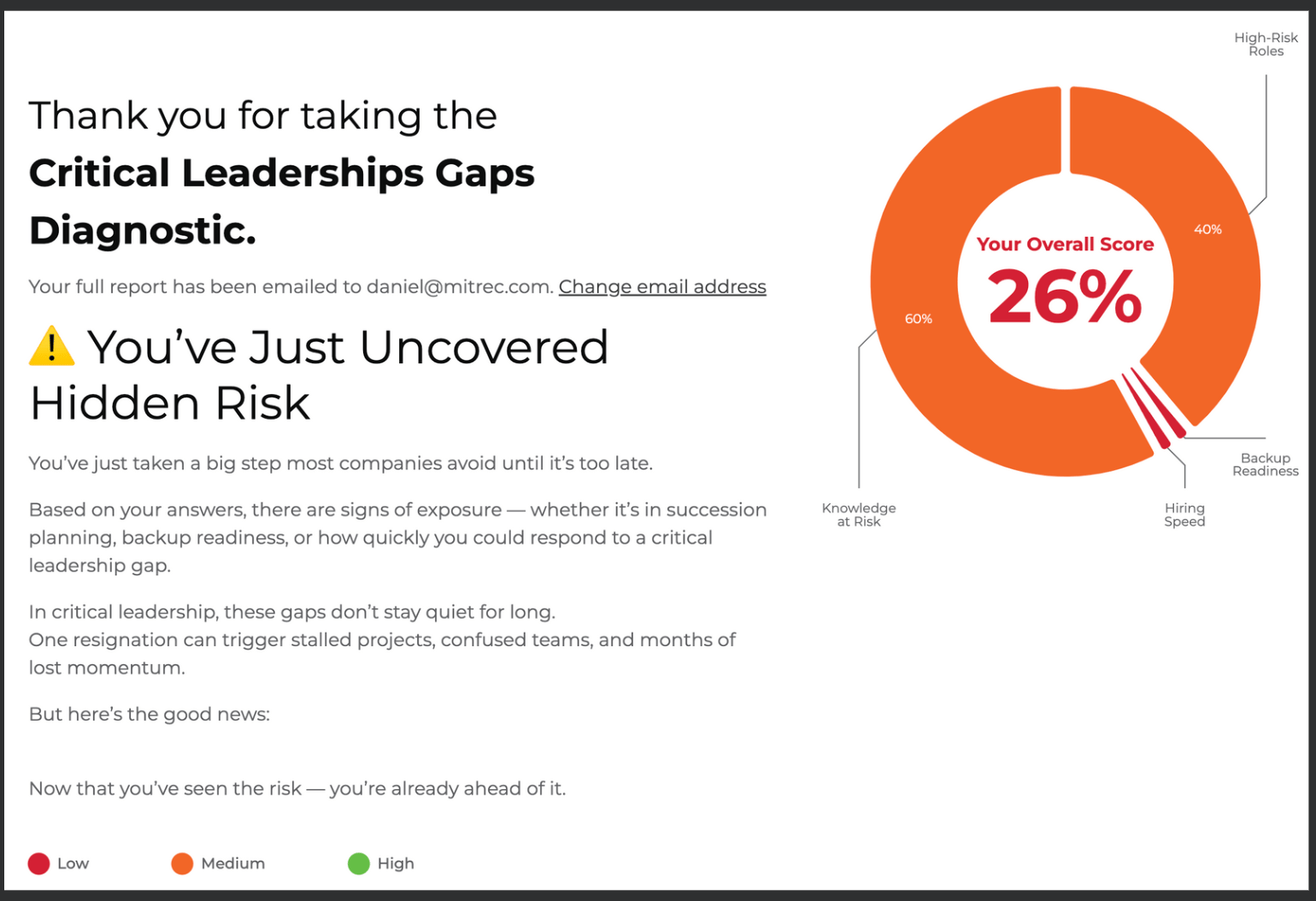Click the green High legend dot
This screenshot has width=1316, height=901.
(359, 863)
